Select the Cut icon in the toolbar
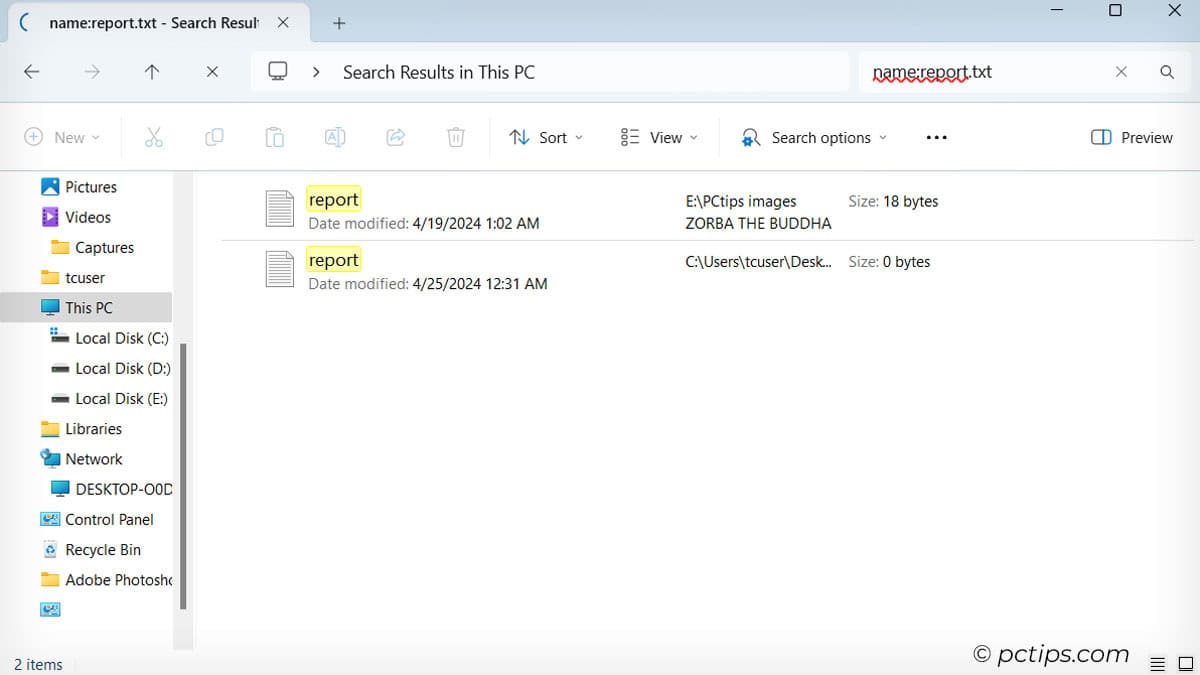The width and height of the screenshot is (1200, 675). click(x=154, y=137)
